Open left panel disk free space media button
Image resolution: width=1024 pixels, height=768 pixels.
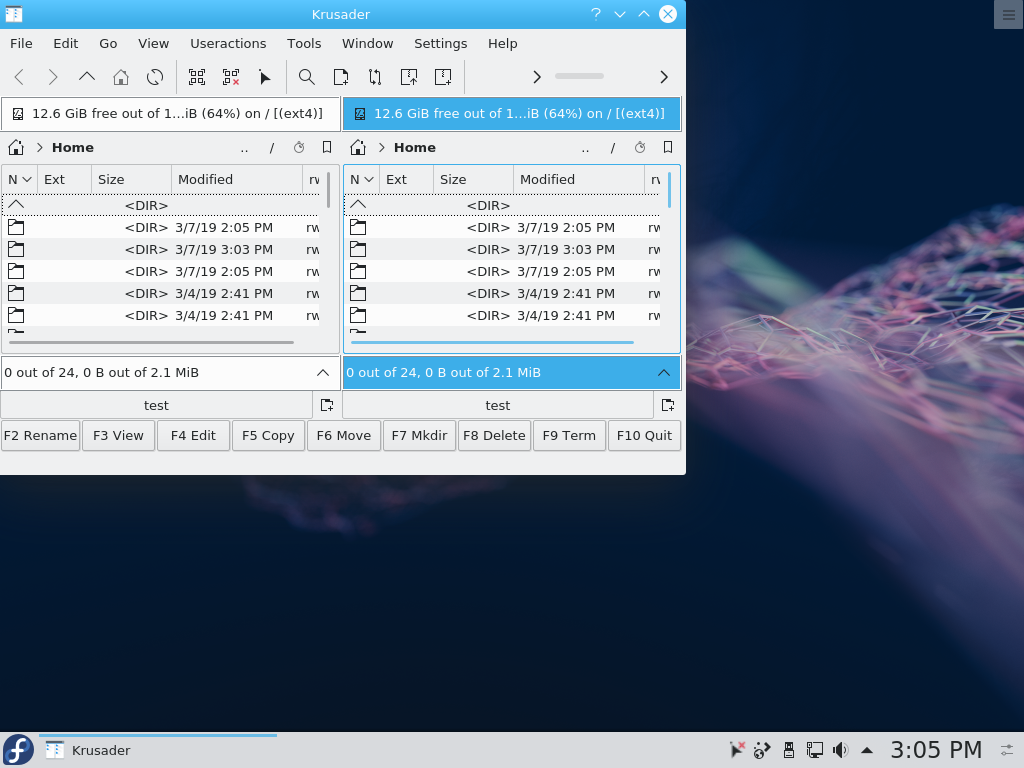pyautogui.click(x=170, y=114)
